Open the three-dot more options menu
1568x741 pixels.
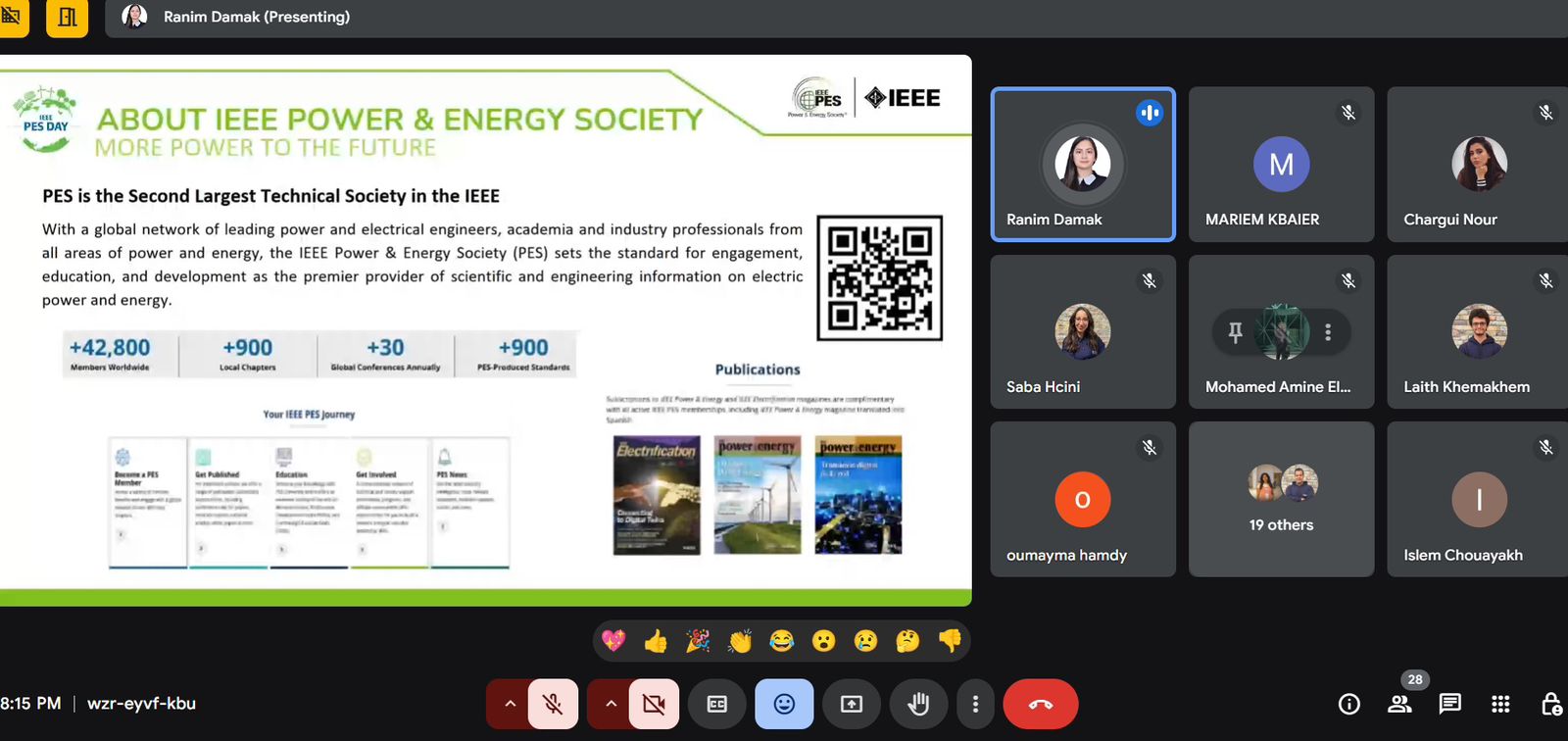click(975, 704)
